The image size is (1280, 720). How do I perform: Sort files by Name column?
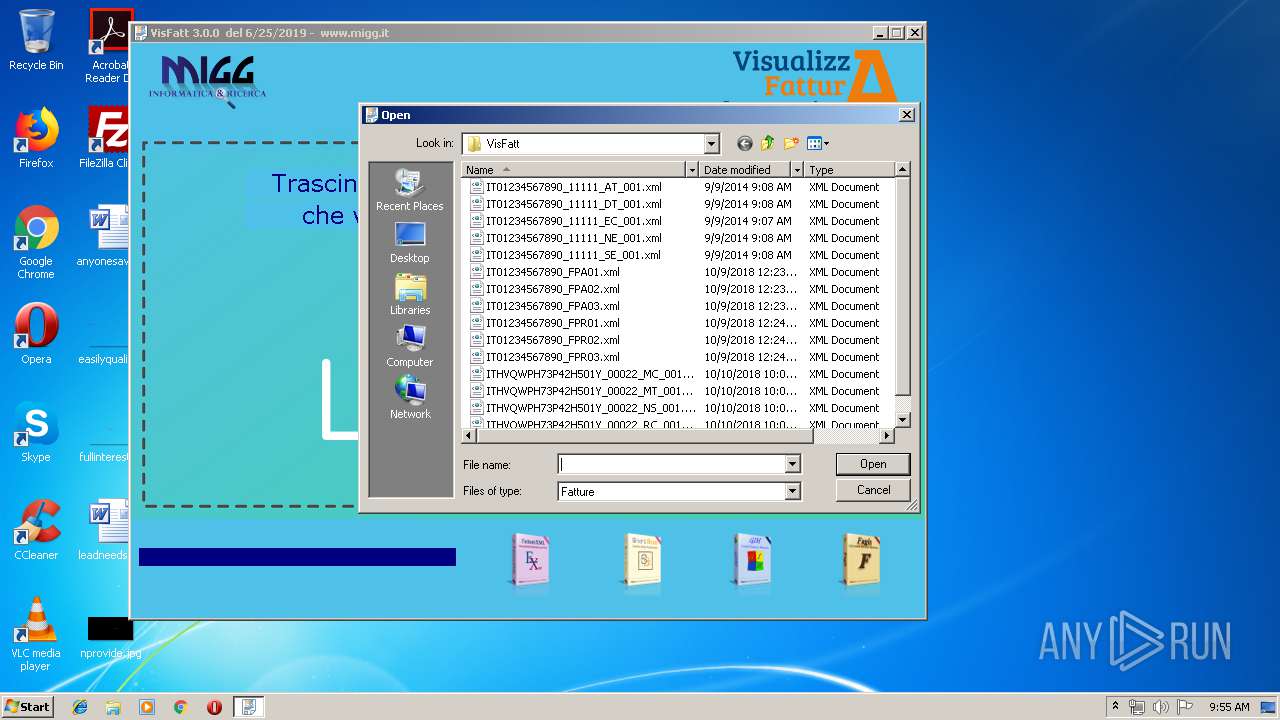[x=574, y=170]
